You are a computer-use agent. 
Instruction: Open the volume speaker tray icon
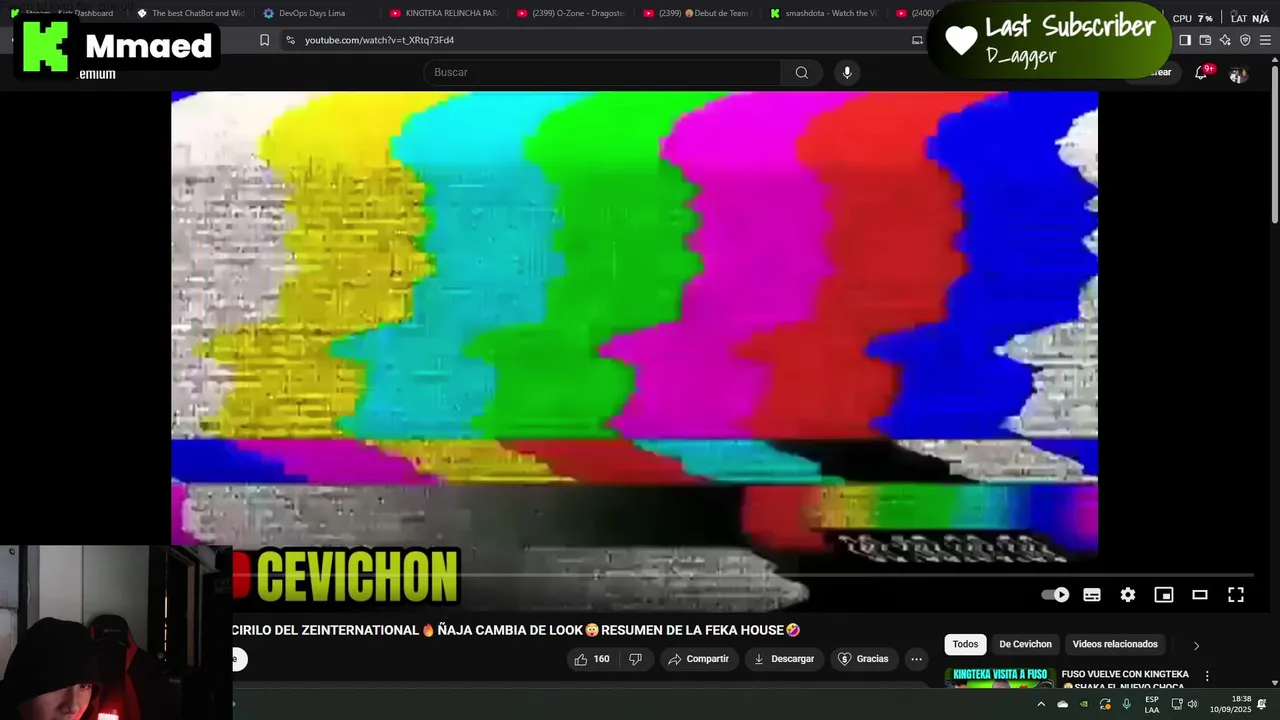(1192, 704)
